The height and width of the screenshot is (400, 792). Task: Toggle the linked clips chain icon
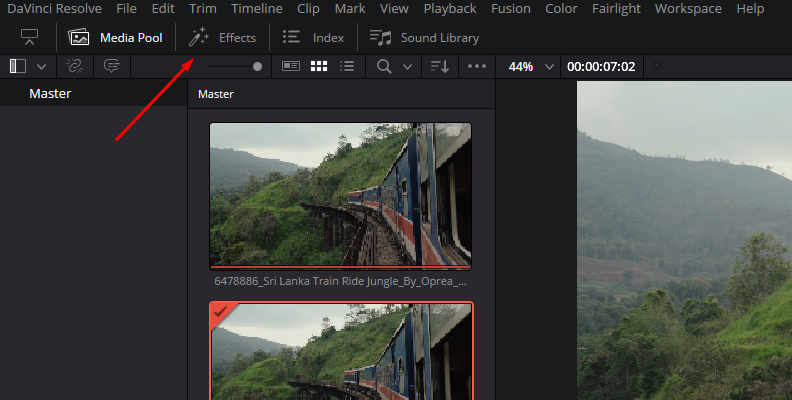[x=74, y=66]
